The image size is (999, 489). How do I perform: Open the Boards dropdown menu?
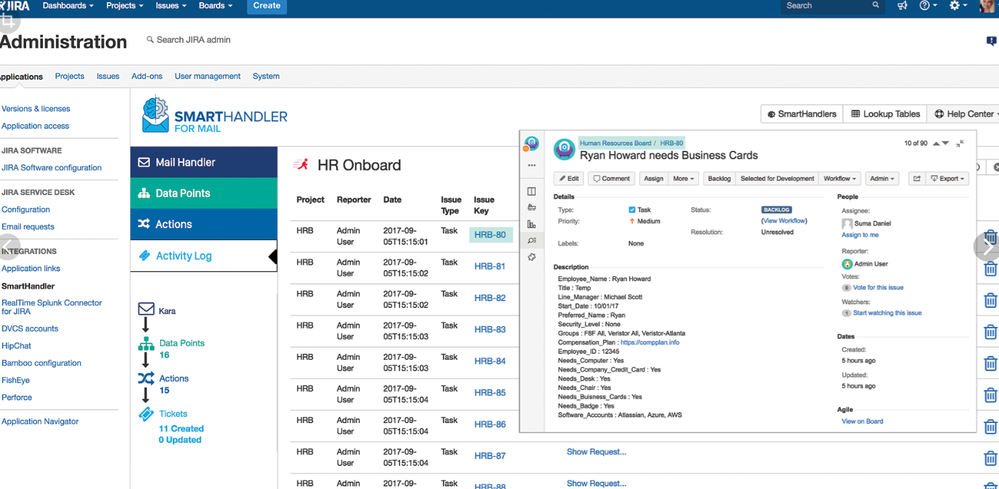click(x=215, y=6)
